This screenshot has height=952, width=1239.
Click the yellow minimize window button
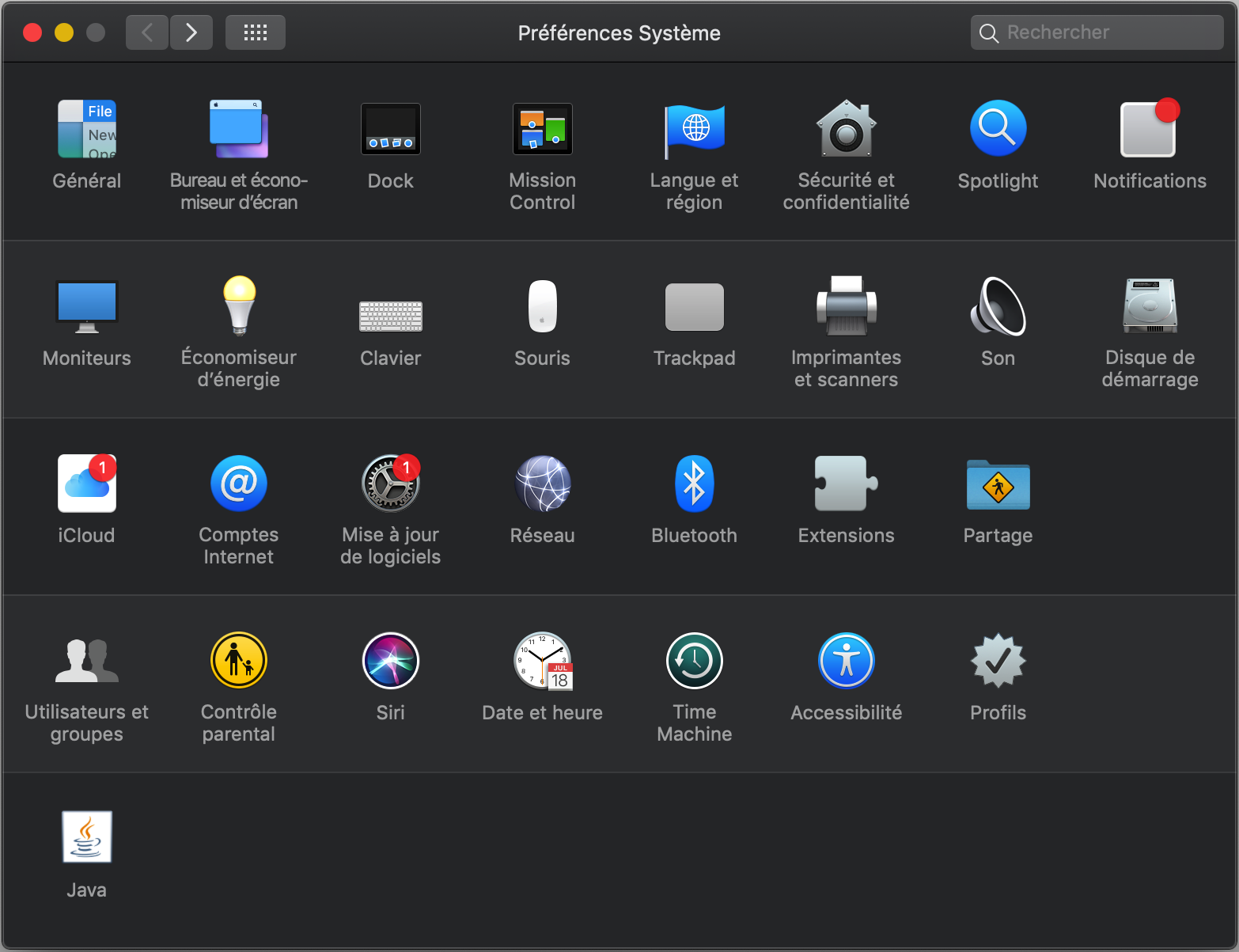(64, 32)
